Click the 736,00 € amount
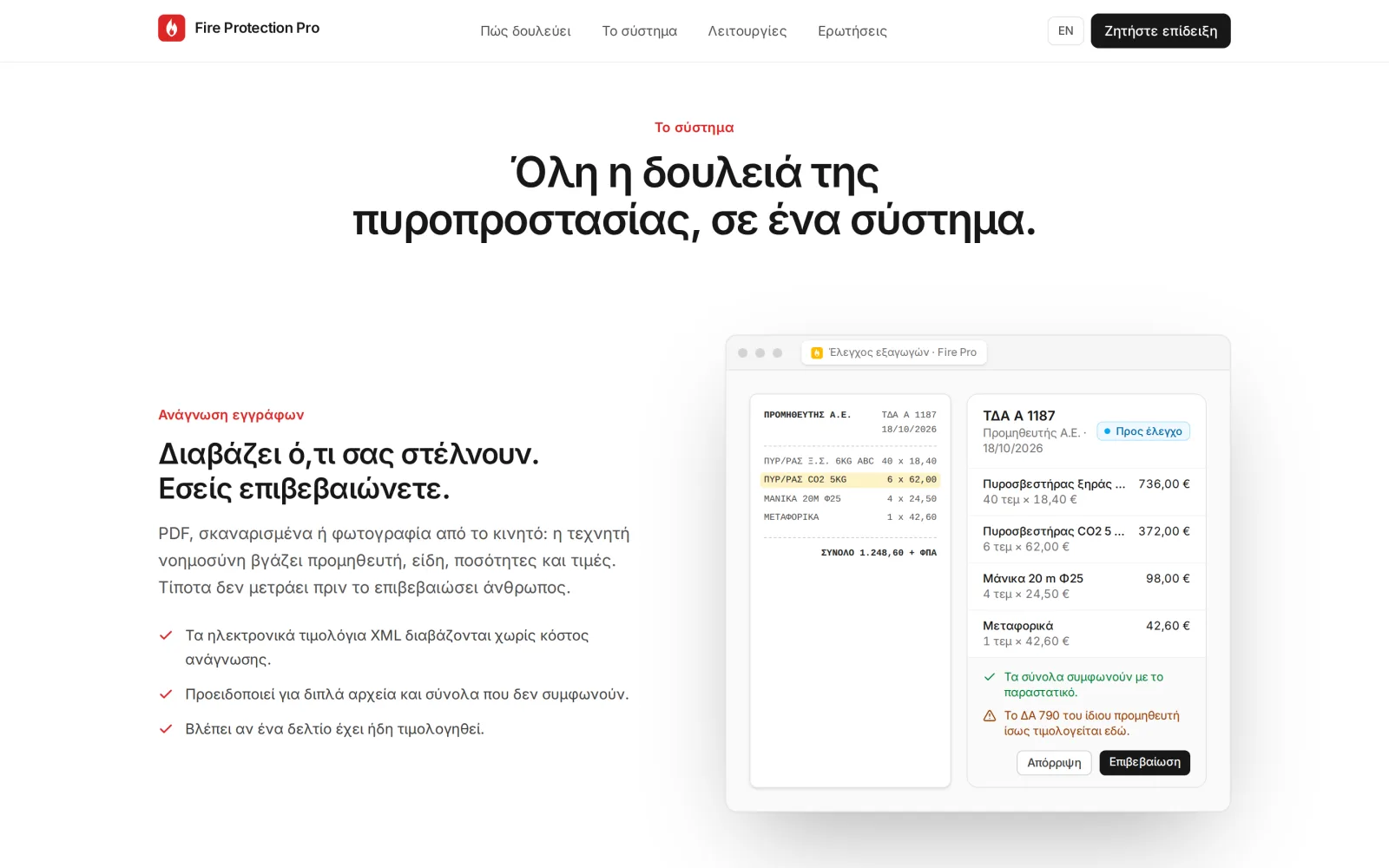 tap(1164, 484)
